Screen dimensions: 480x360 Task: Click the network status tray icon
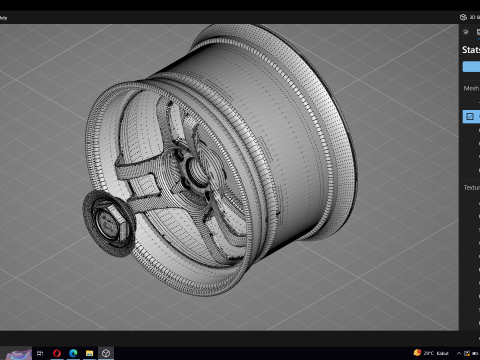pos(467,353)
